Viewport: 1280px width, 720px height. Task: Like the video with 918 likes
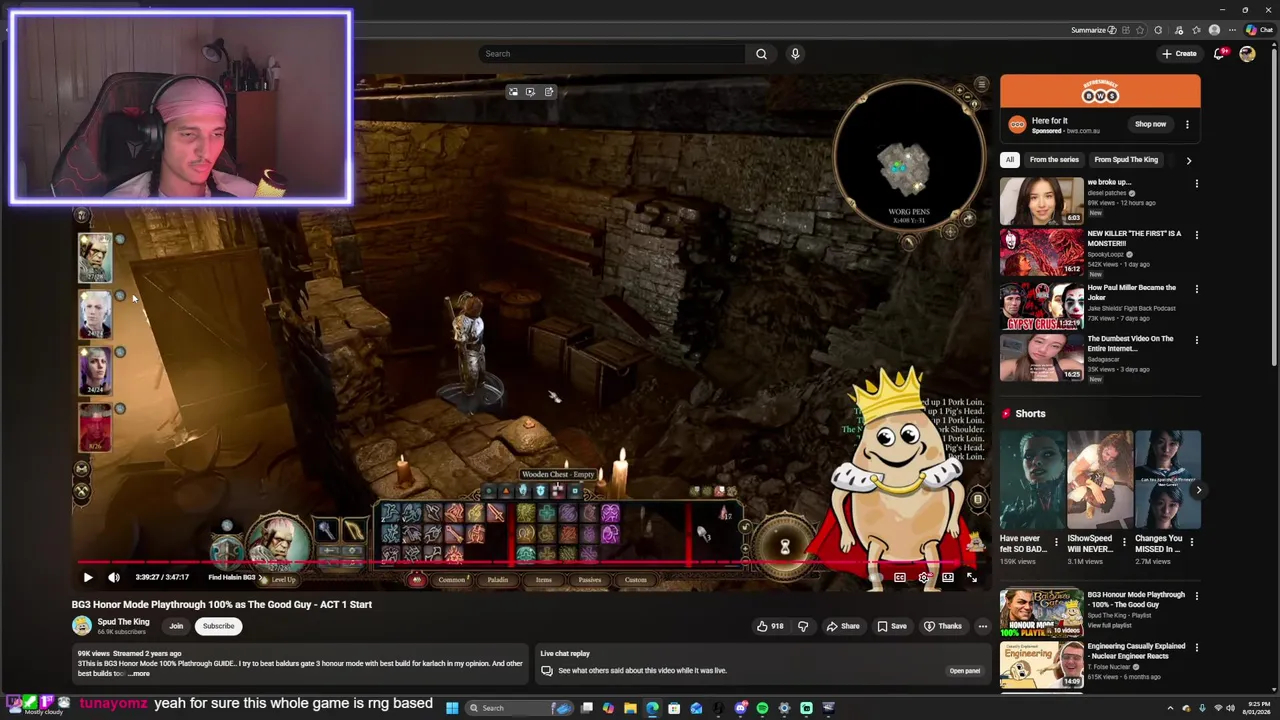click(770, 626)
